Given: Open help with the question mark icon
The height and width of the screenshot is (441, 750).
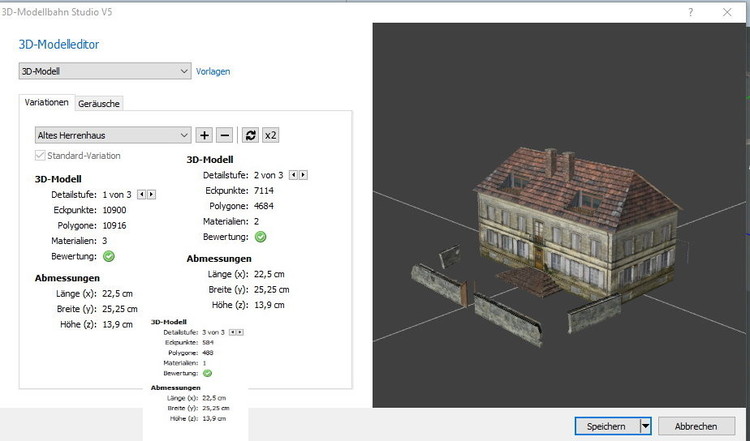Looking at the screenshot, I should pos(690,12).
